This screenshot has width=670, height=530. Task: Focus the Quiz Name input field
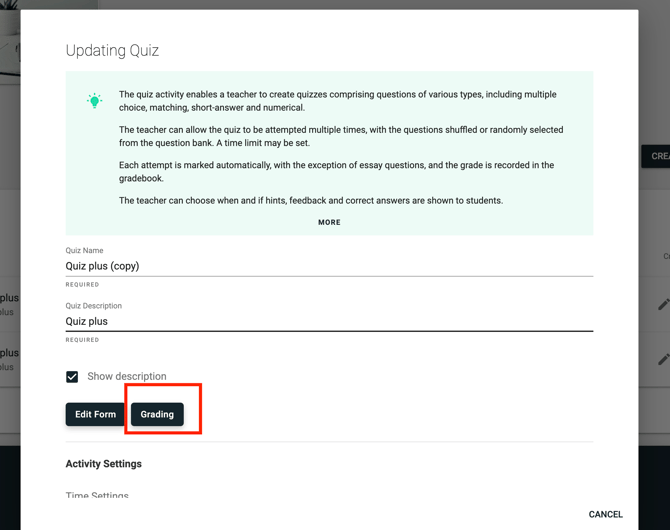329,266
